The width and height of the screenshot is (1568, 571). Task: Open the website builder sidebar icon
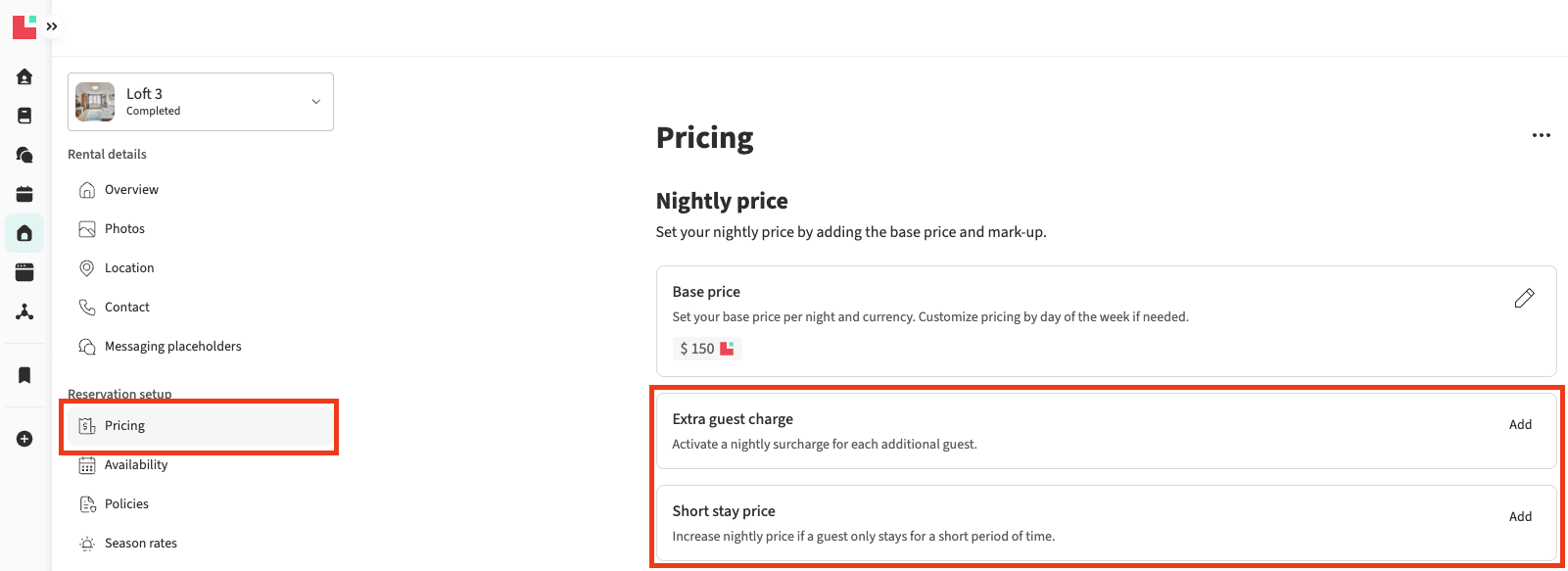24,272
